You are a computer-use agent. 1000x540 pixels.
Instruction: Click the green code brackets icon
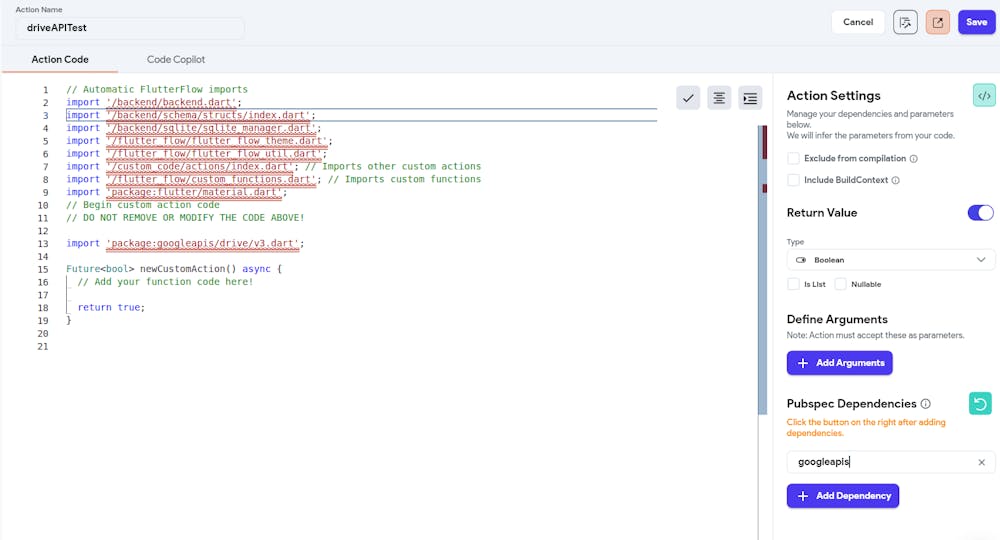984,95
